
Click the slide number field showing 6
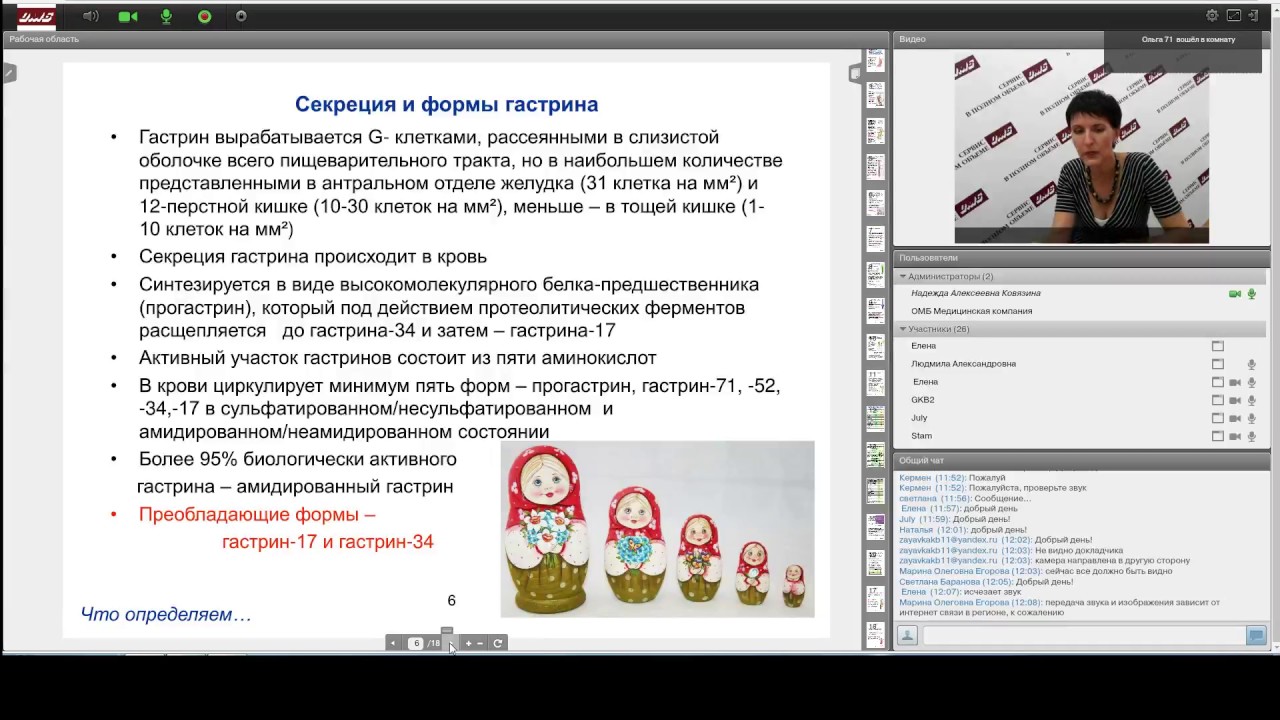pos(416,643)
